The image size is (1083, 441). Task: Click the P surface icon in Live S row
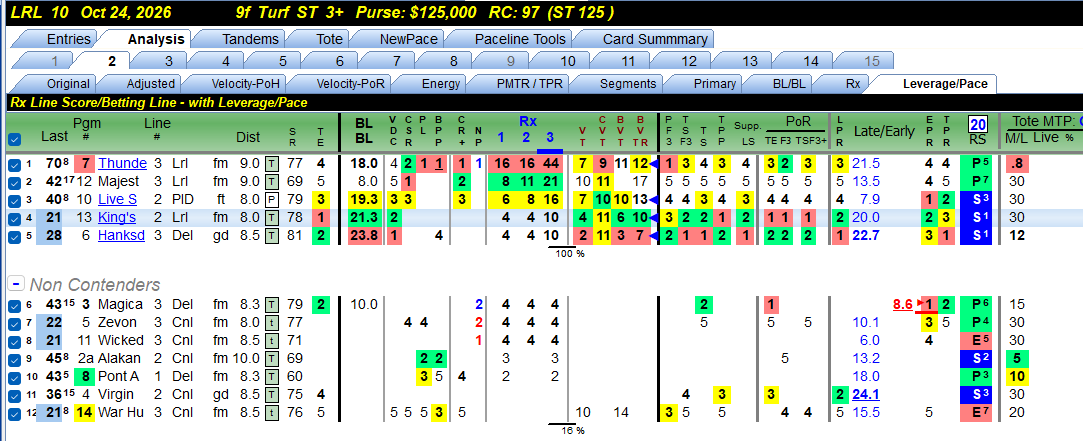pos(273,200)
